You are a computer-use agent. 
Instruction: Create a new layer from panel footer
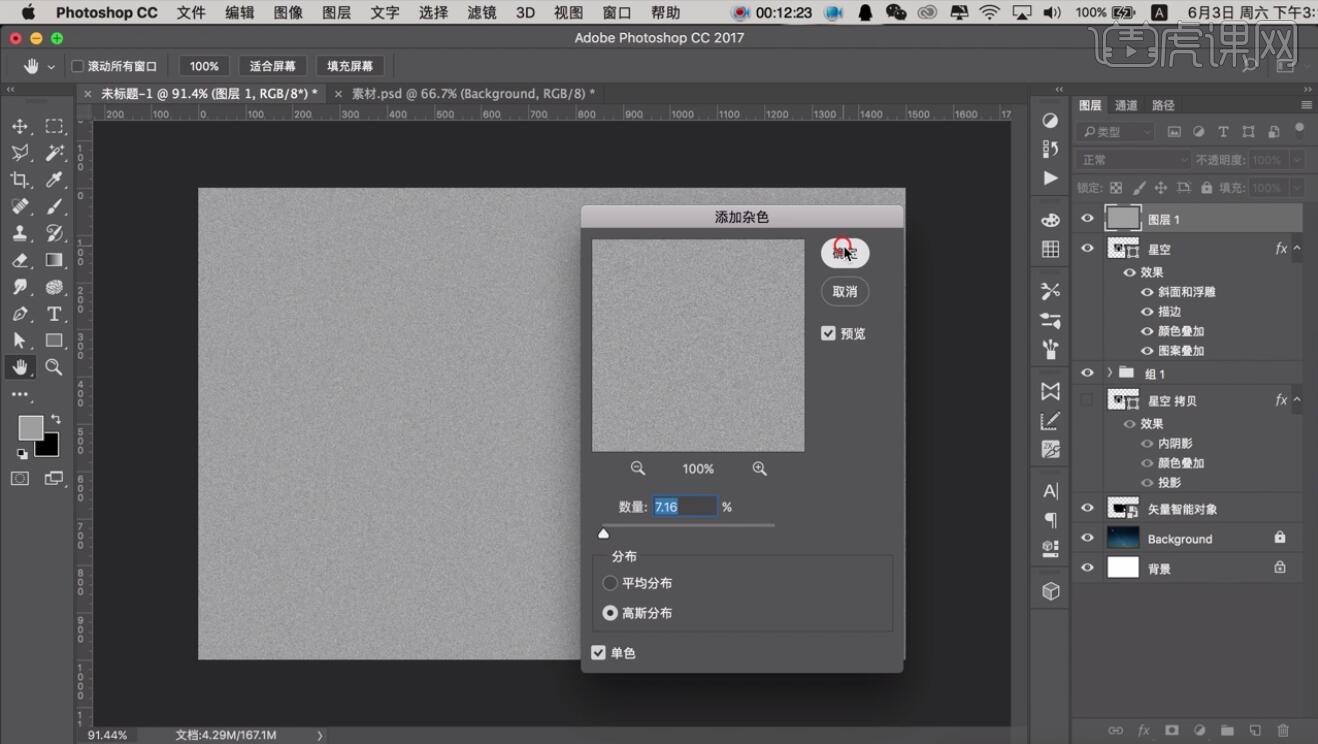click(1255, 731)
